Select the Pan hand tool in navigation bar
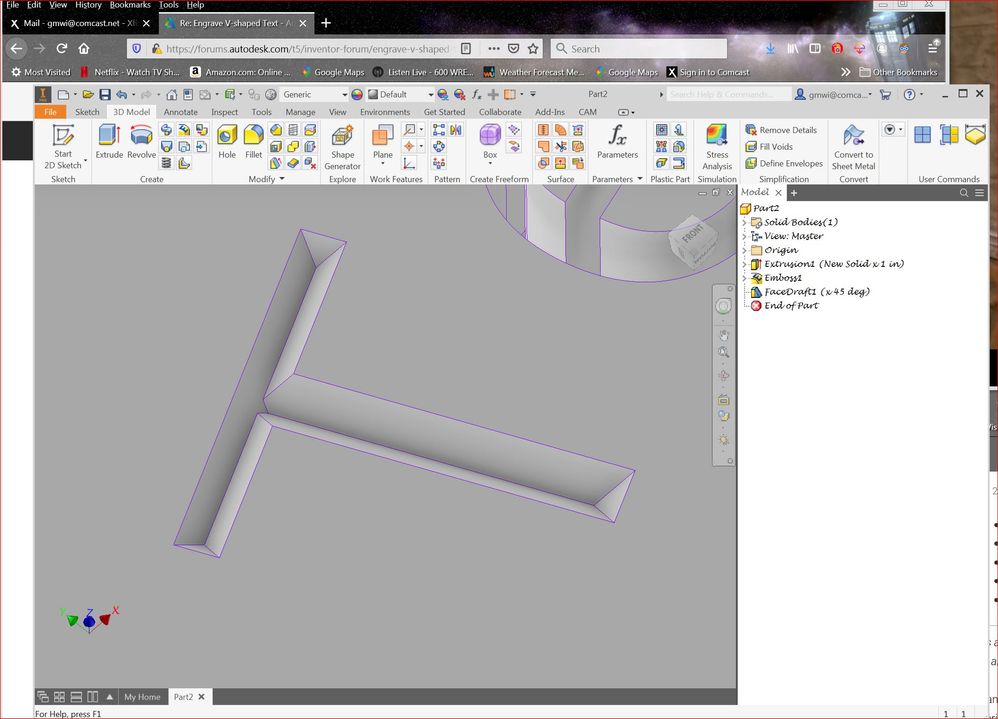Screen dimensions: 998x719 tap(723, 335)
